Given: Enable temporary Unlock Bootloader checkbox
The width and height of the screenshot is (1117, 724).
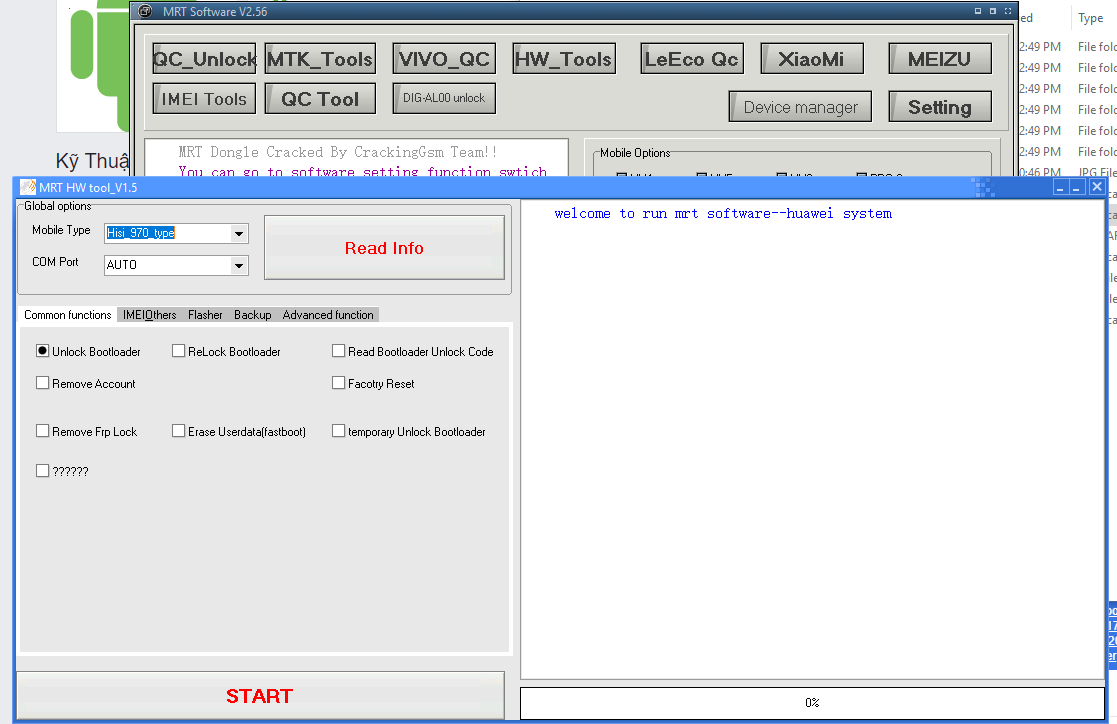Looking at the screenshot, I should click(x=338, y=430).
